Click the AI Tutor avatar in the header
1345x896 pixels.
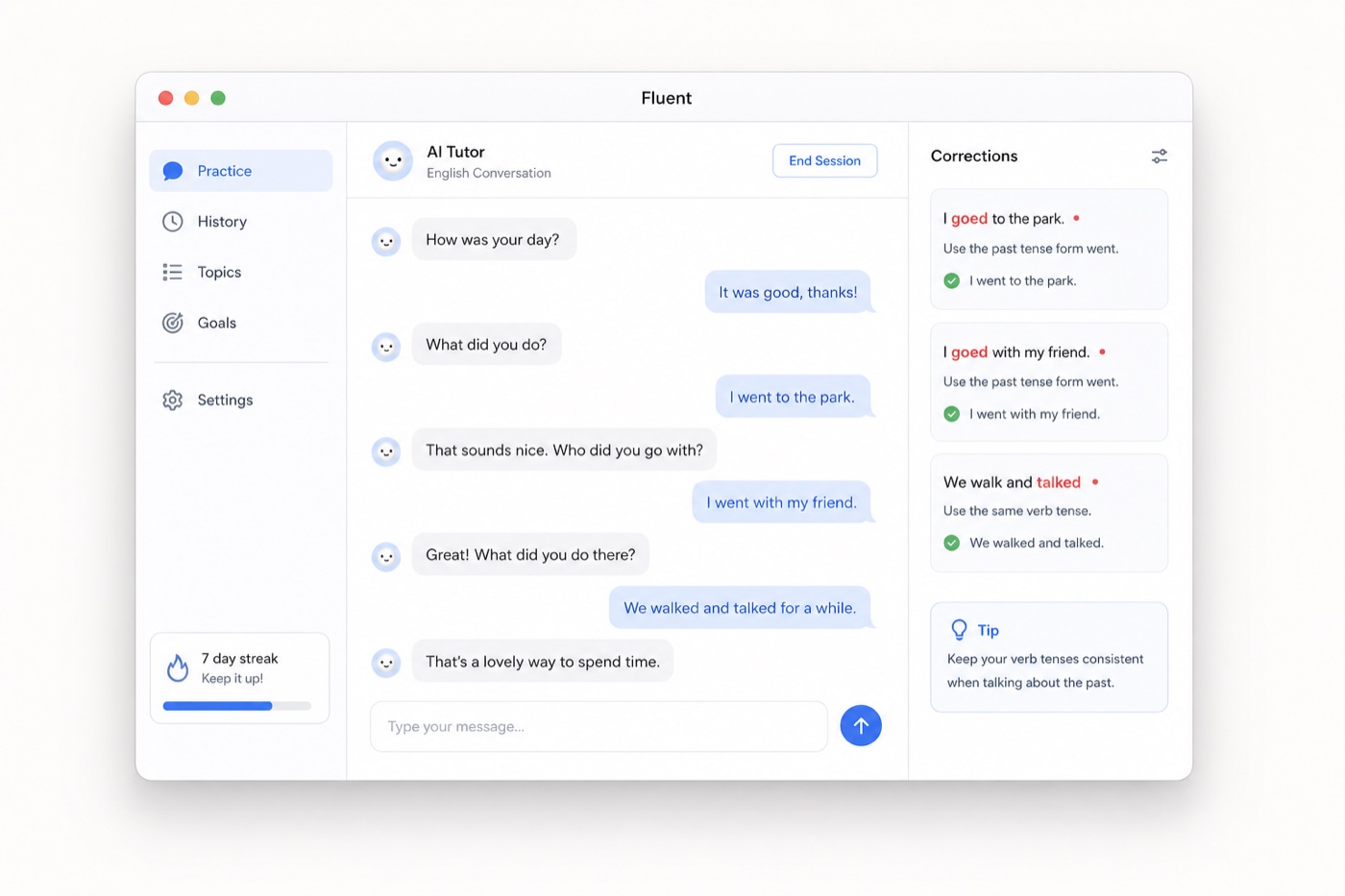point(393,161)
